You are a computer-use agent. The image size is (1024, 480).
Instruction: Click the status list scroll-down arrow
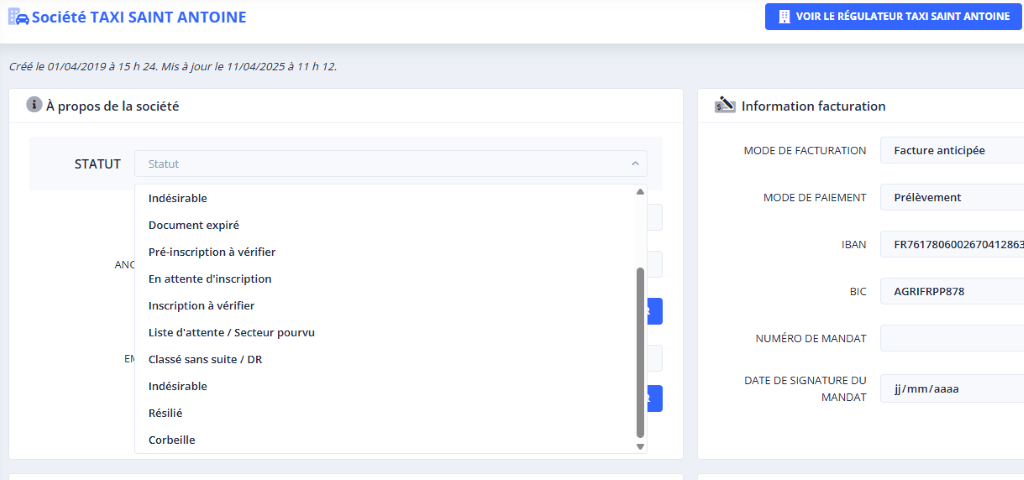click(640, 447)
